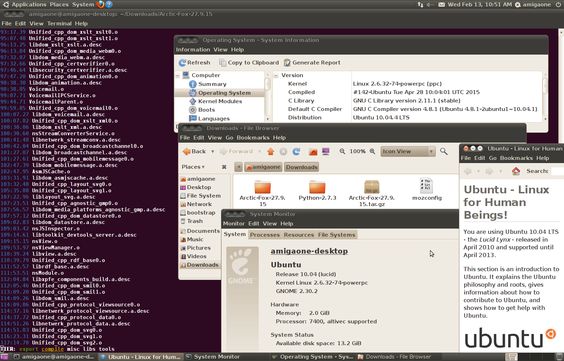Open Bookmarks menu in File Browser
The height and width of the screenshot is (361, 564).
coord(253,138)
